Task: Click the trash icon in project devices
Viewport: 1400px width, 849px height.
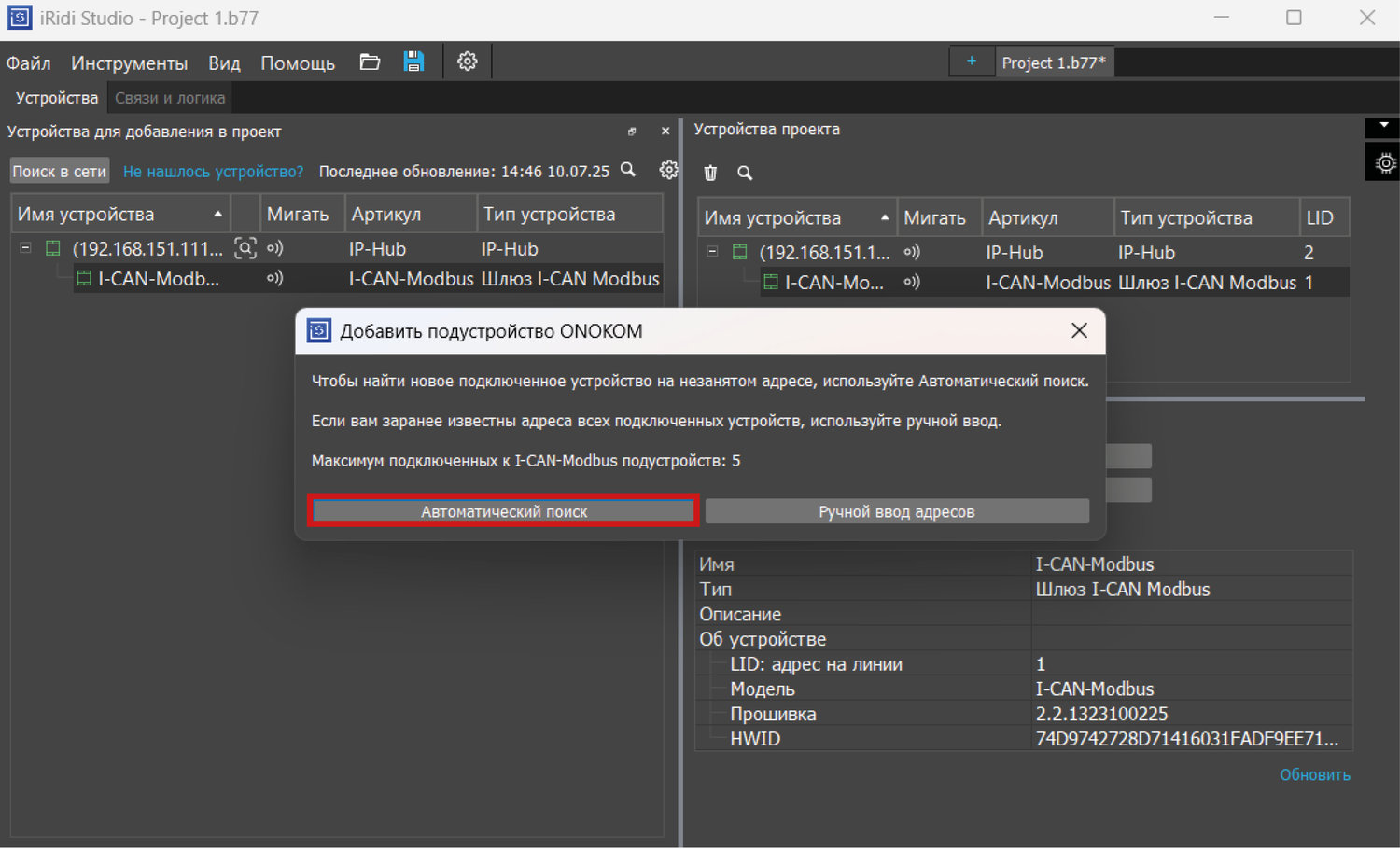Action: [x=710, y=173]
